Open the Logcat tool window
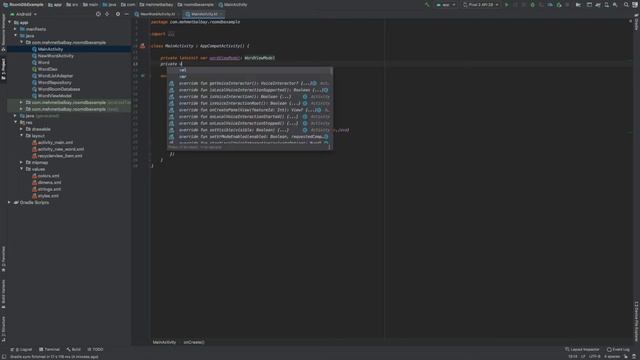 [x=21, y=349]
